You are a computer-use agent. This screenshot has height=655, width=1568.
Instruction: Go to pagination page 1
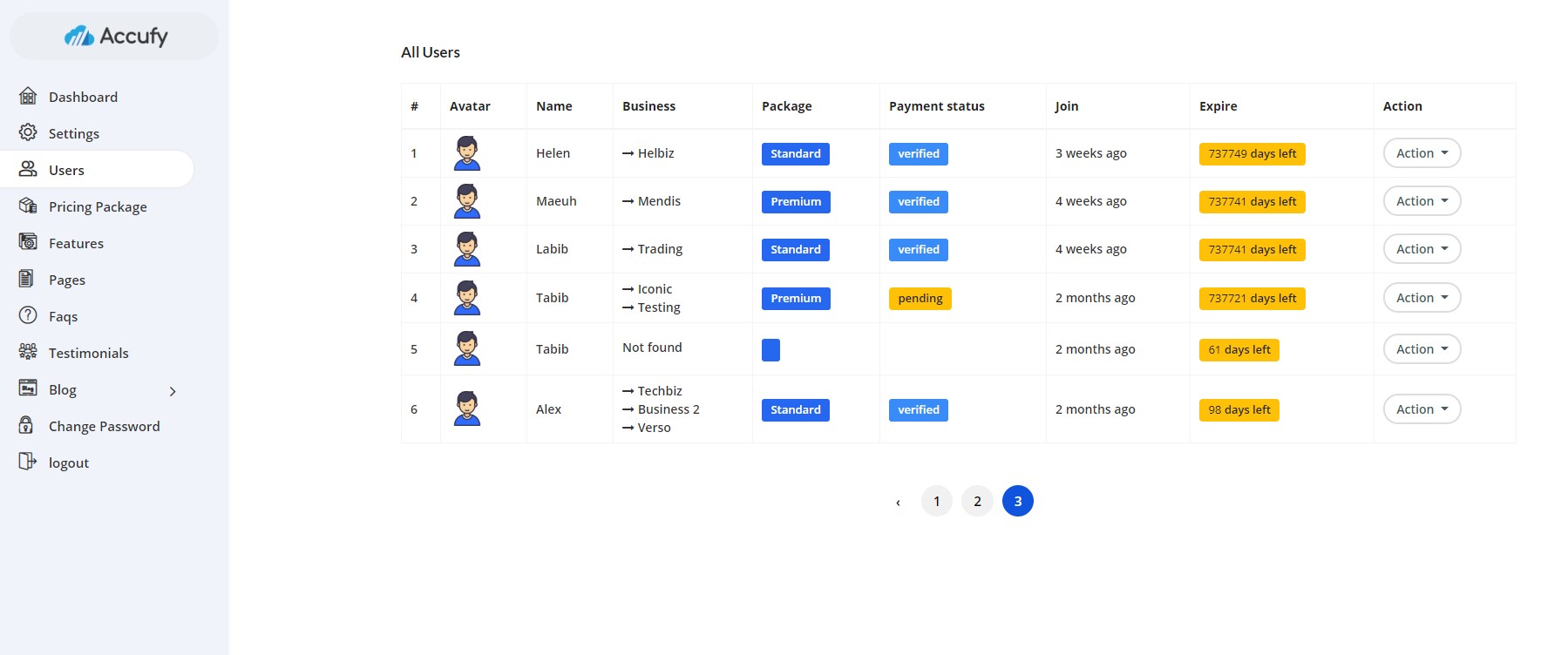[937, 501]
